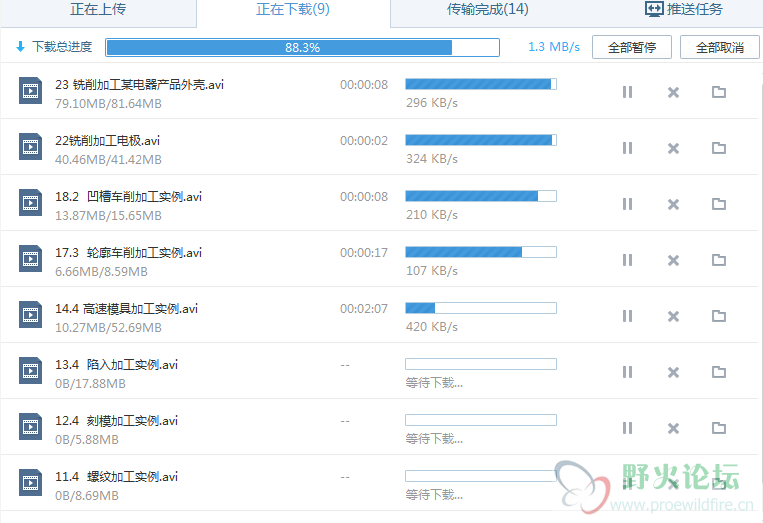Pause download of 14.4 高速模具加工实例.avi
763x523 pixels.
[627, 316]
